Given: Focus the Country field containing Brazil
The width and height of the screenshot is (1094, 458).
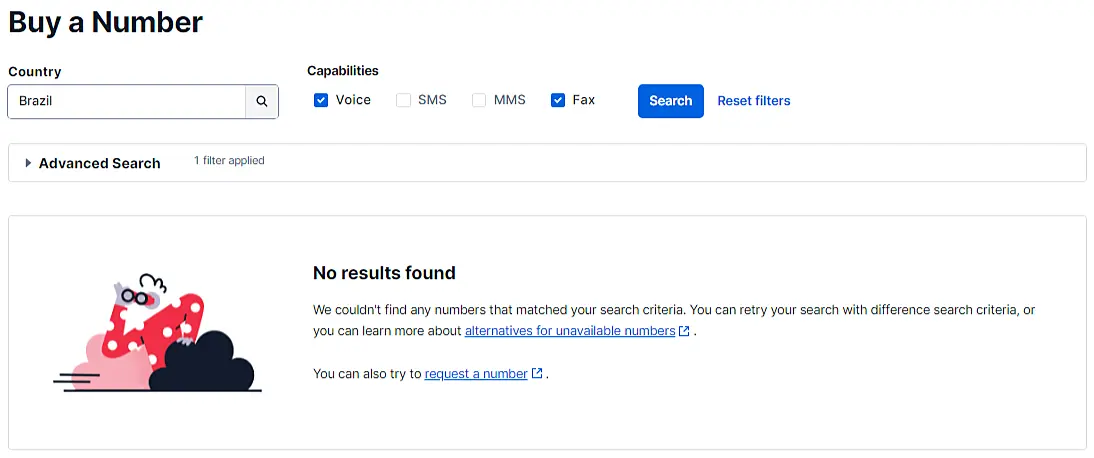Looking at the screenshot, I should (126, 101).
